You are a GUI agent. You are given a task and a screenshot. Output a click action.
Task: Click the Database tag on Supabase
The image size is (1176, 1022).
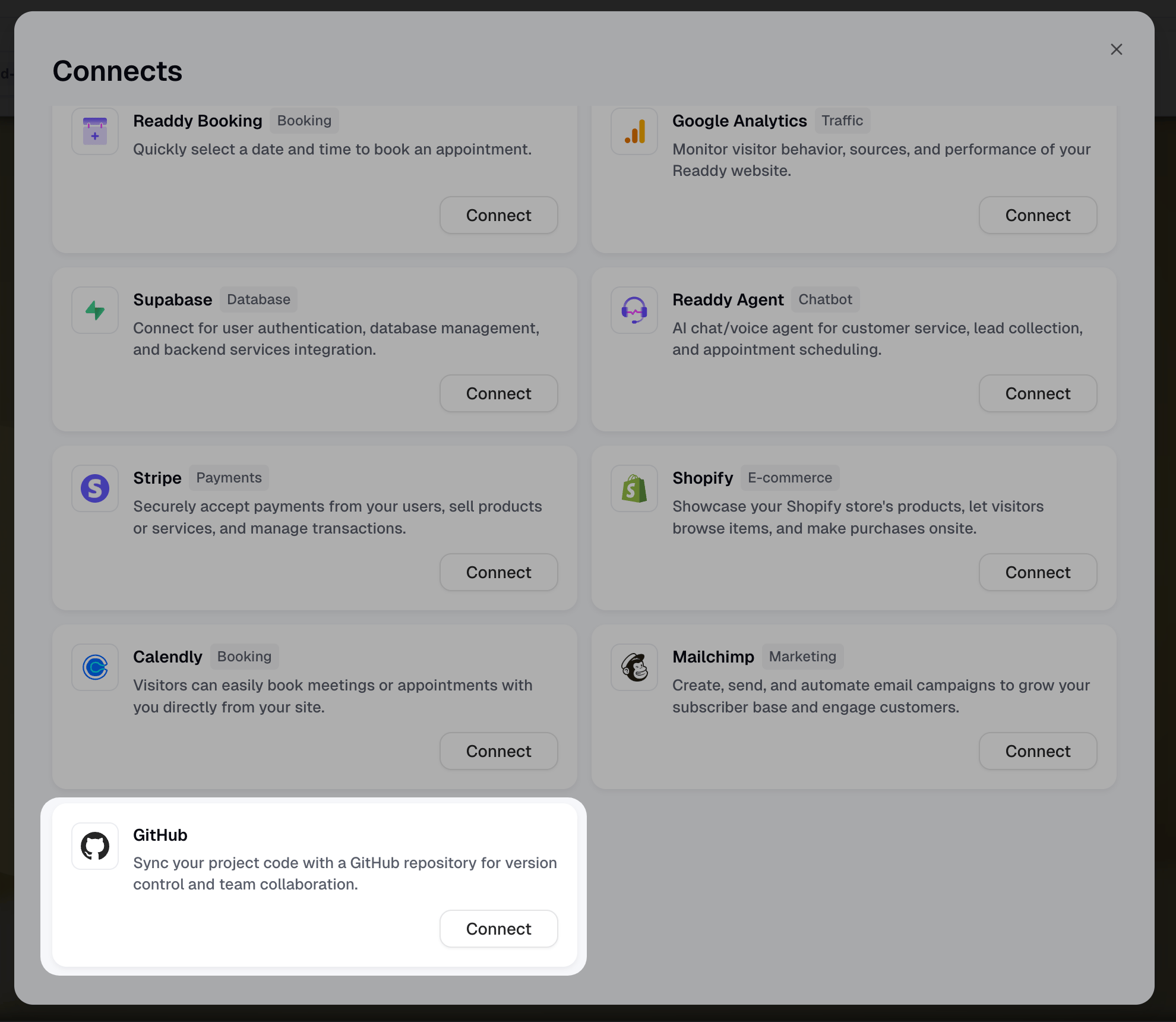(258, 299)
